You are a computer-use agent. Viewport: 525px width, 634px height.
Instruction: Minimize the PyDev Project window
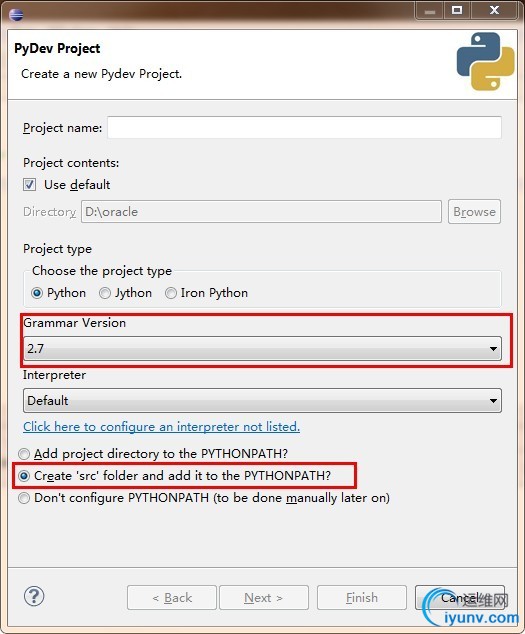[x=430, y=11]
